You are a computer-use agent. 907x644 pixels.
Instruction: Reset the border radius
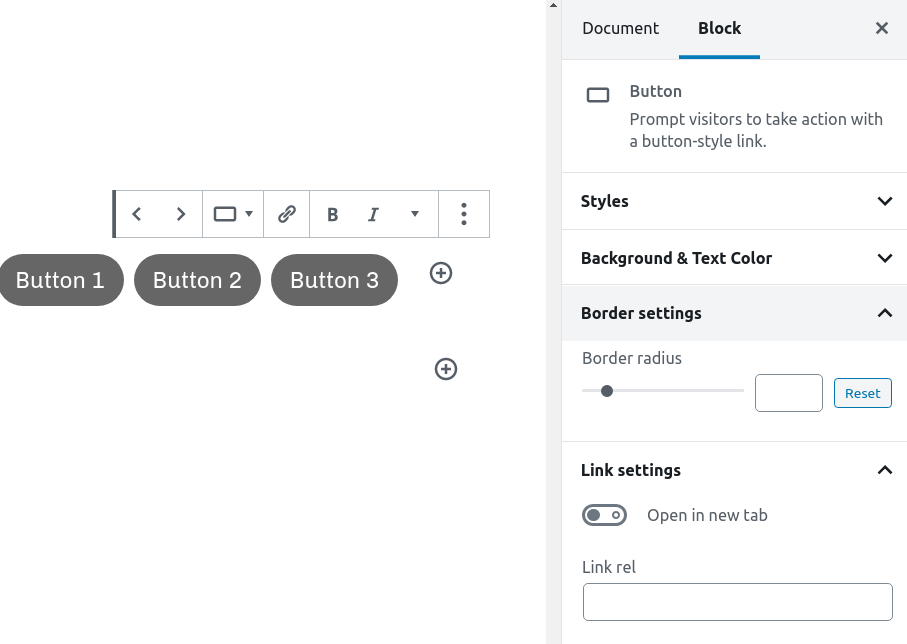[x=862, y=393]
